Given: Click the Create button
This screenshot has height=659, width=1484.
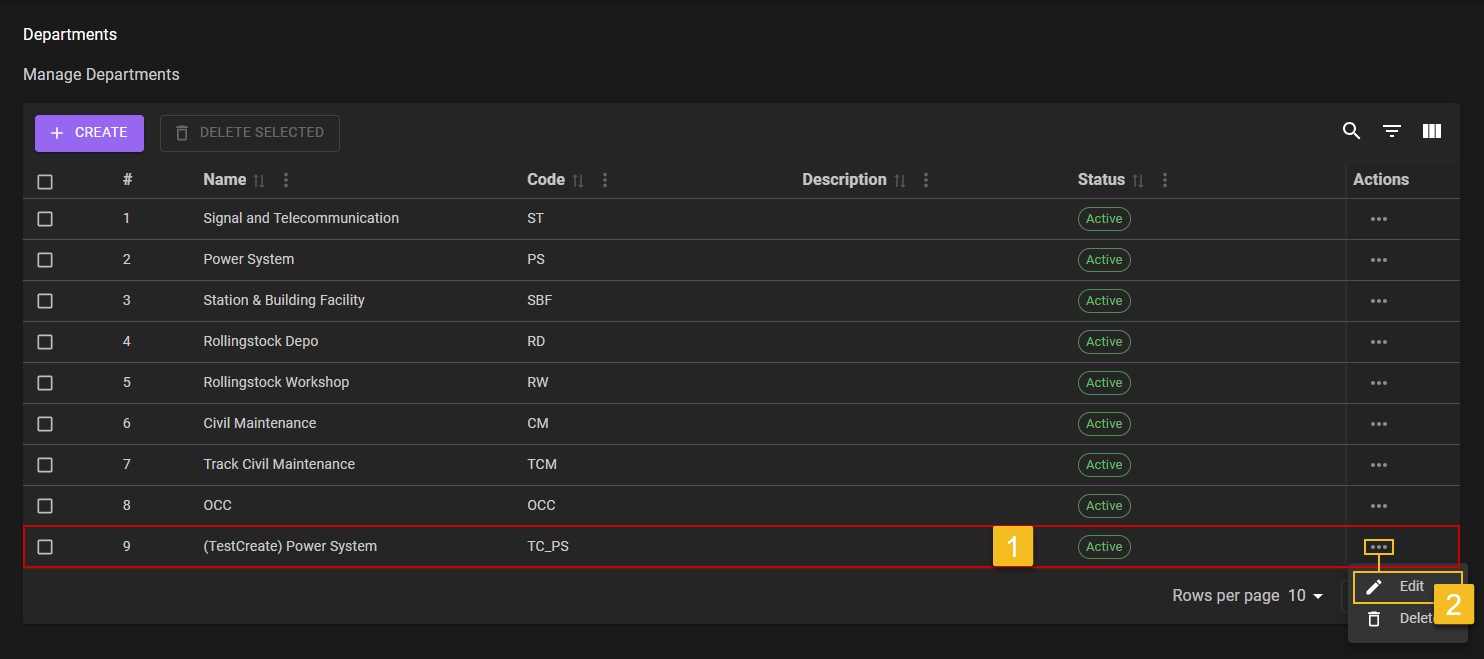Looking at the screenshot, I should point(89,133).
